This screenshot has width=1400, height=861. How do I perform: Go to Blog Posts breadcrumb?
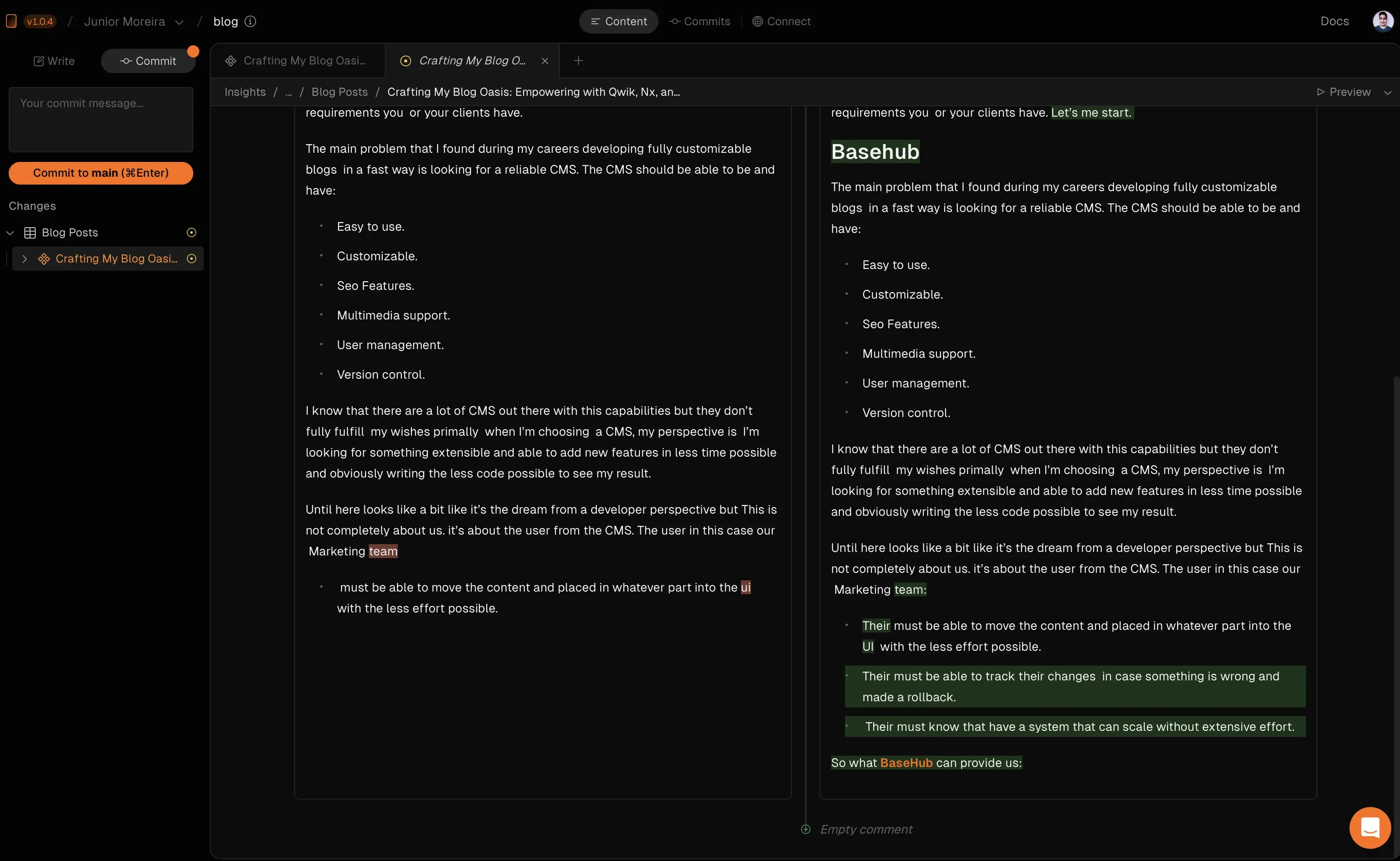click(x=339, y=92)
